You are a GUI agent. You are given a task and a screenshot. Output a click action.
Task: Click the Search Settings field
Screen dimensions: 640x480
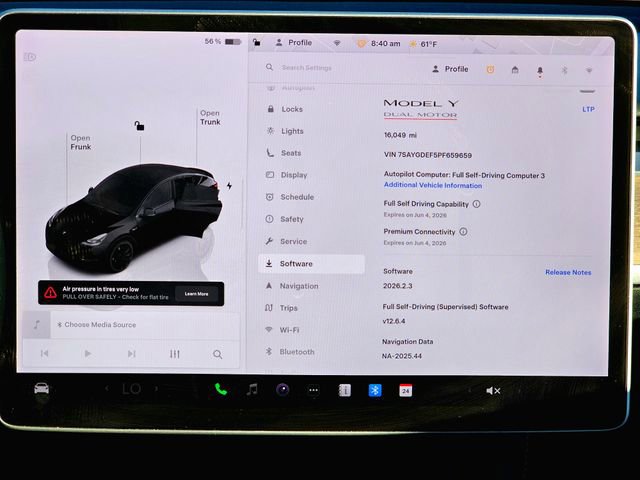coord(306,68)
